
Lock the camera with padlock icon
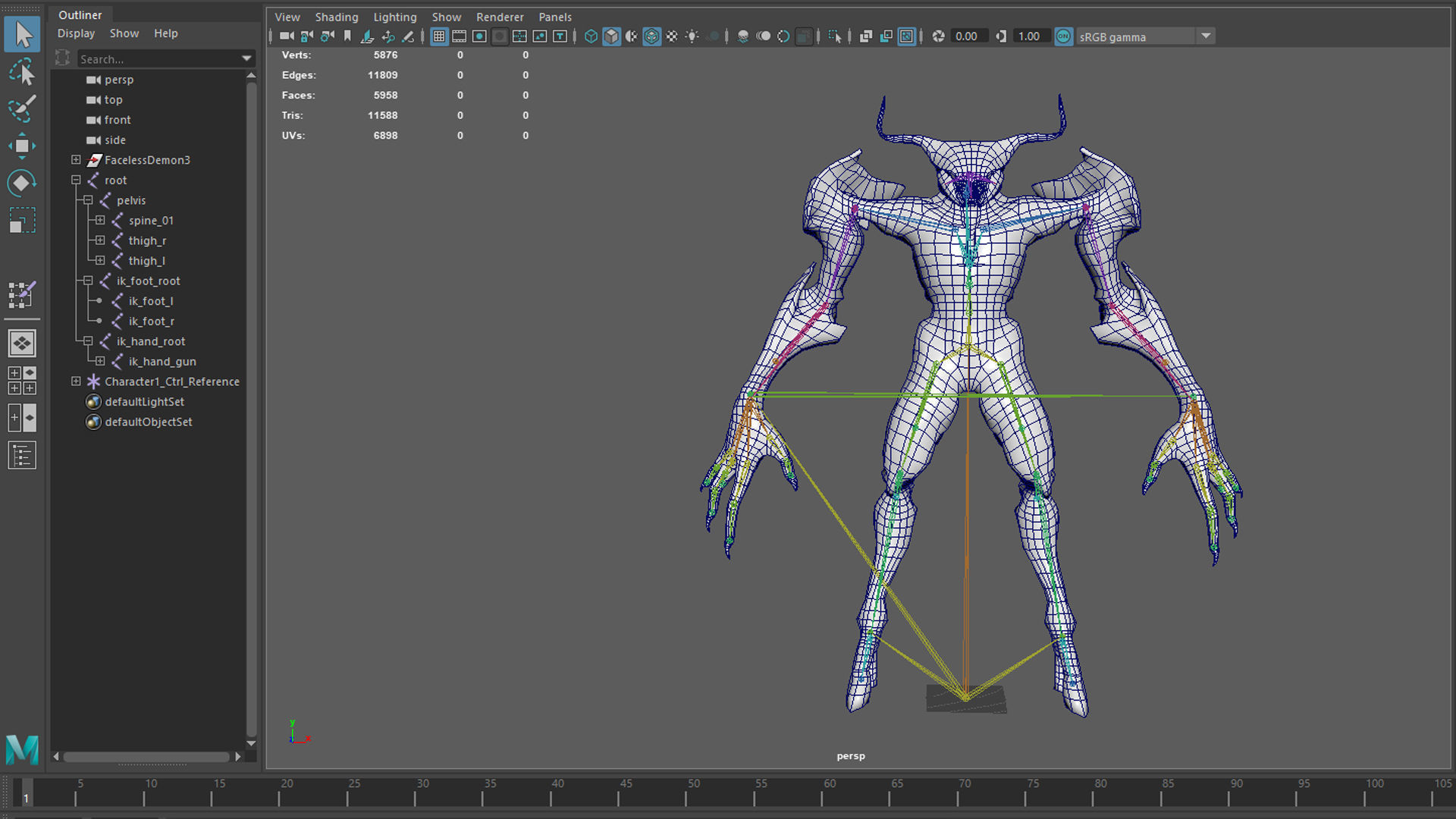pos(306,36)
